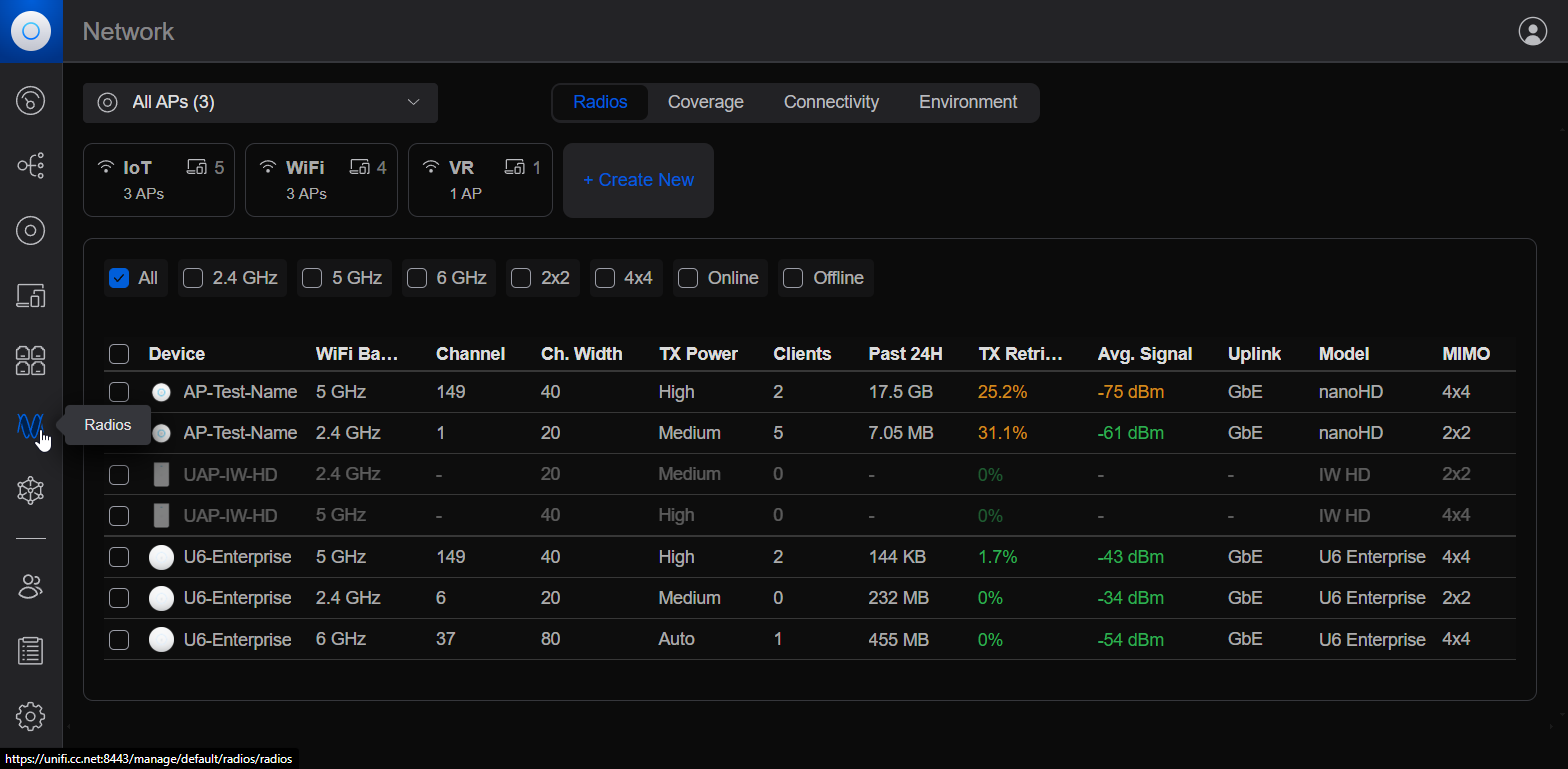Click the Create New button
The width and height of the screenshot is (1568, 769).
click(638, 180)
